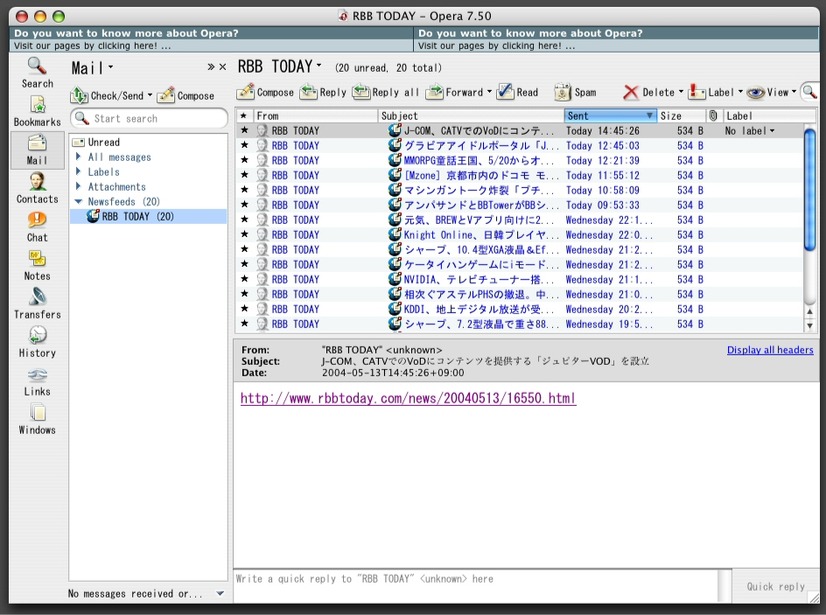Sort messages by From column
Viewport: 826px width, 615px height.
click(315, 115)
